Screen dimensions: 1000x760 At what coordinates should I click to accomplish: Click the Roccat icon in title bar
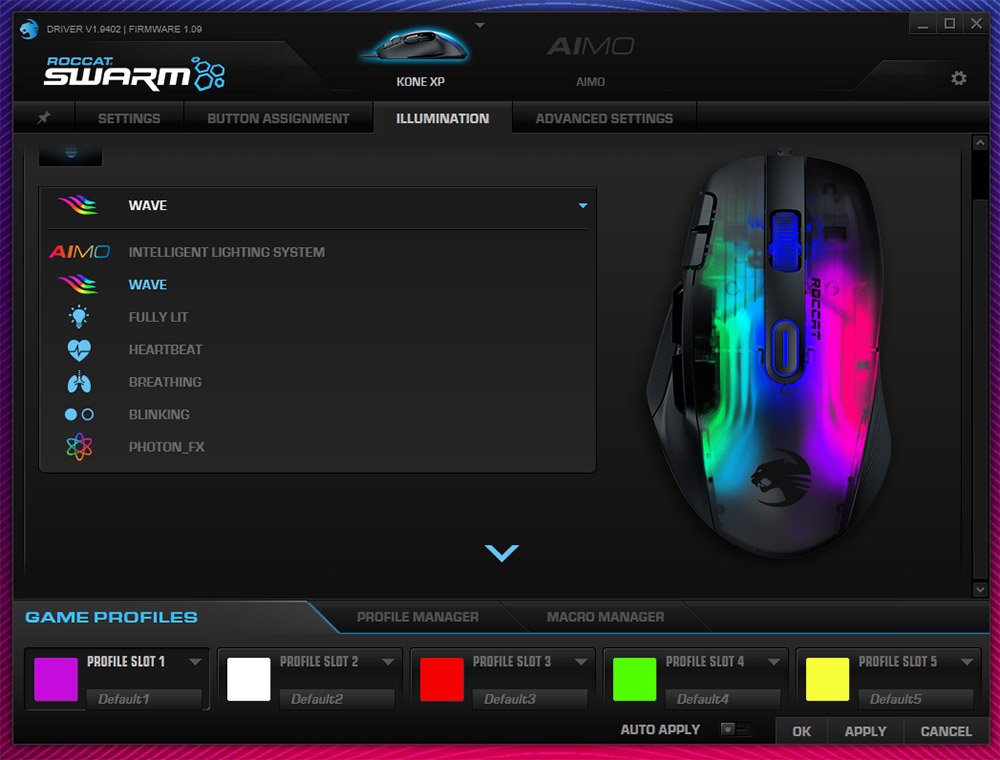point(29,29)
